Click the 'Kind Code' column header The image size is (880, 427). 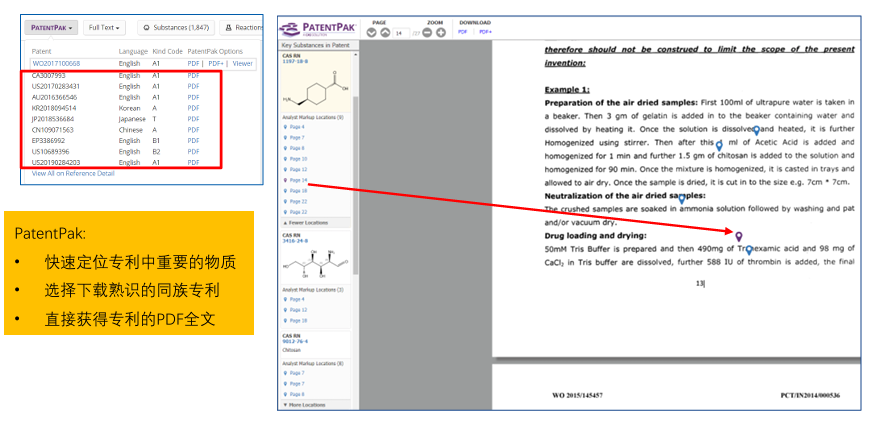(x=167, y=51)
